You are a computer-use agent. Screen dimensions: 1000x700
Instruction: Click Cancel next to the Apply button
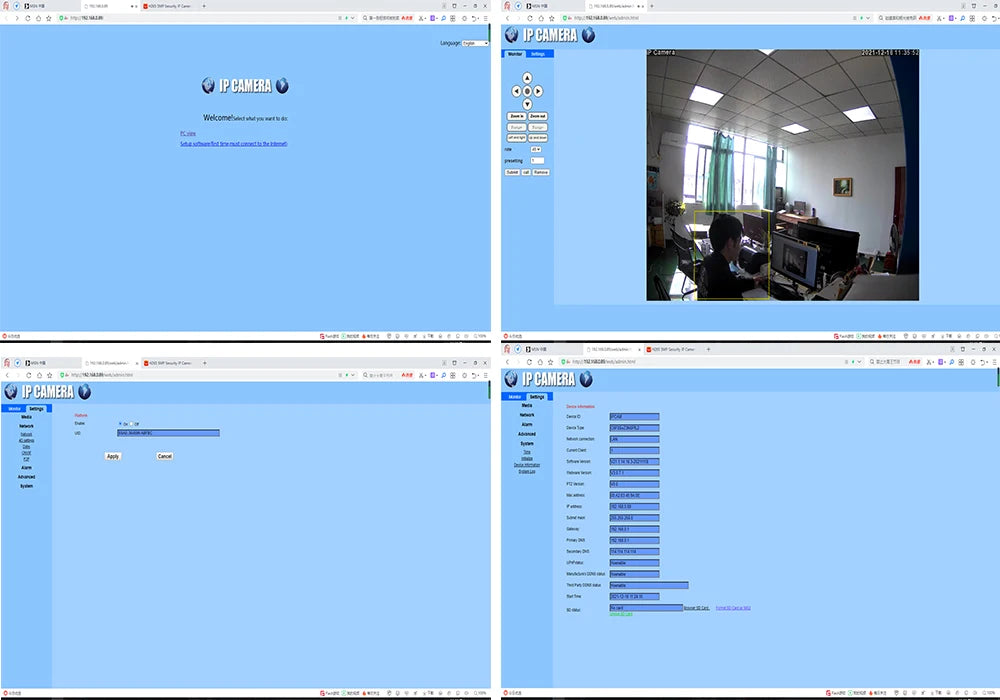pos(165,456)
